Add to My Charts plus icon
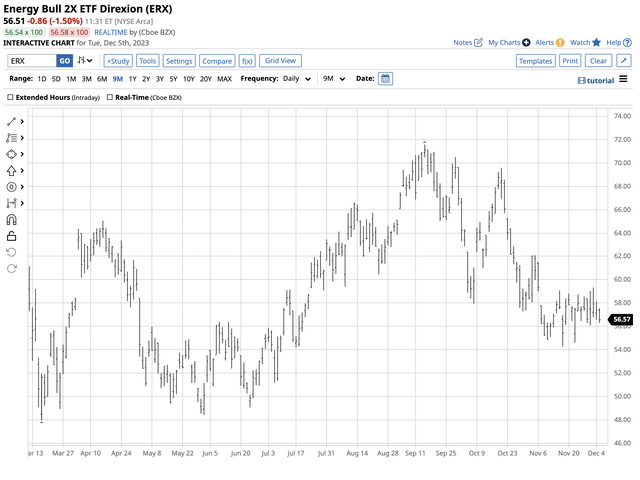 [526, 42]
